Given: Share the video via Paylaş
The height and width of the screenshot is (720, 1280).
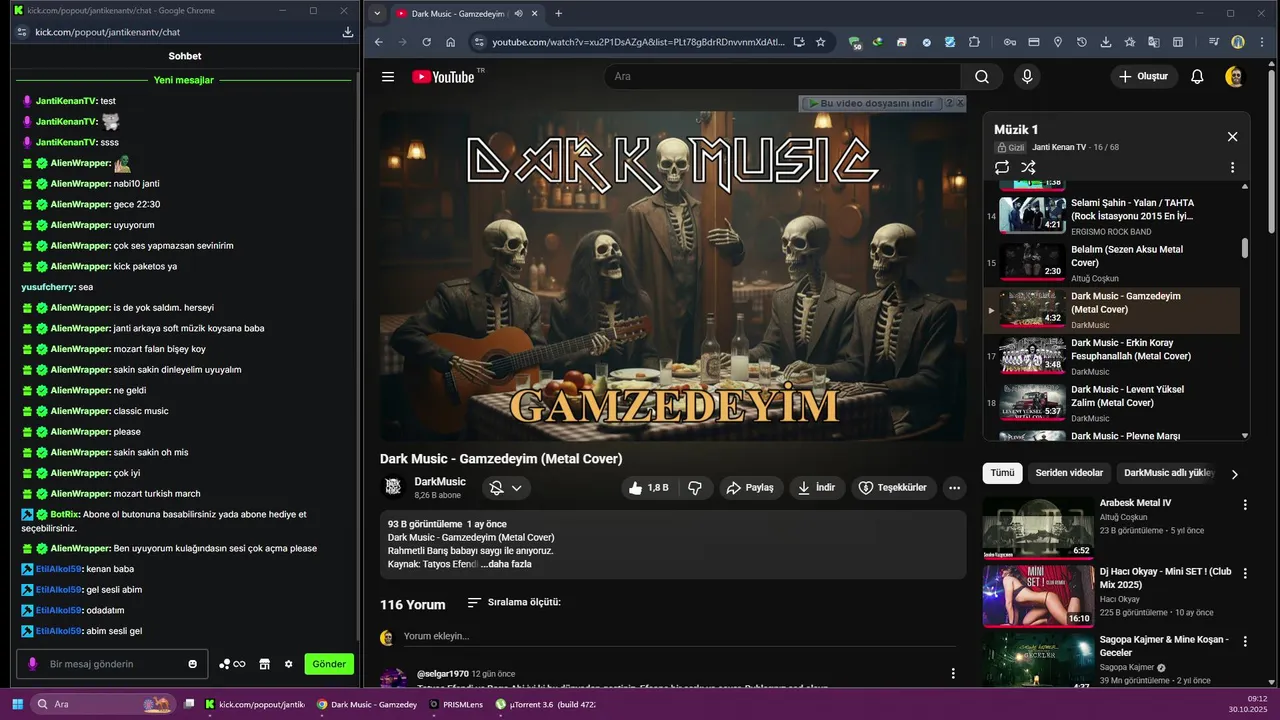Looking at the screenshot, I should 750,488.
